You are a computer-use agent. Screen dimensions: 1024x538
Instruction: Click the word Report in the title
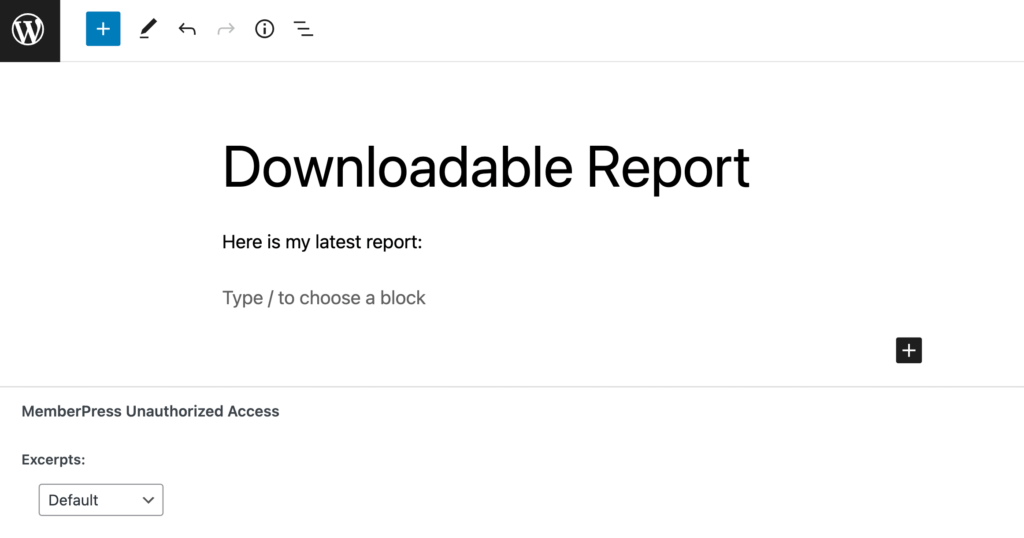(x=668, y=168)
